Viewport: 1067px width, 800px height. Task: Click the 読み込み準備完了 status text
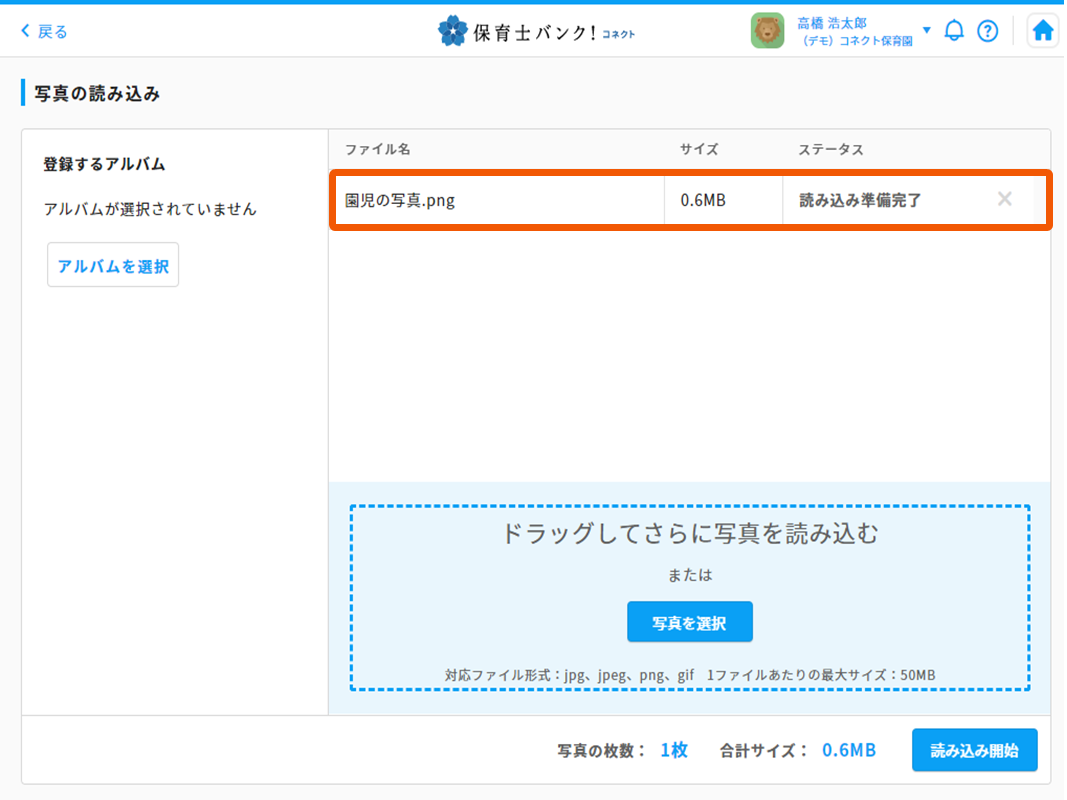click(860, 200)
